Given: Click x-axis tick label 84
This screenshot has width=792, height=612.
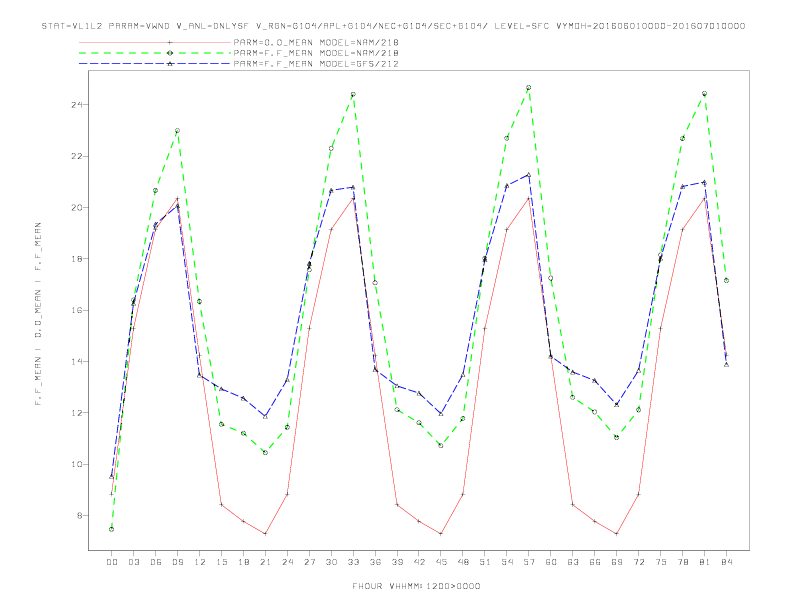Looking at the screenshot, I should coord(726,562).
